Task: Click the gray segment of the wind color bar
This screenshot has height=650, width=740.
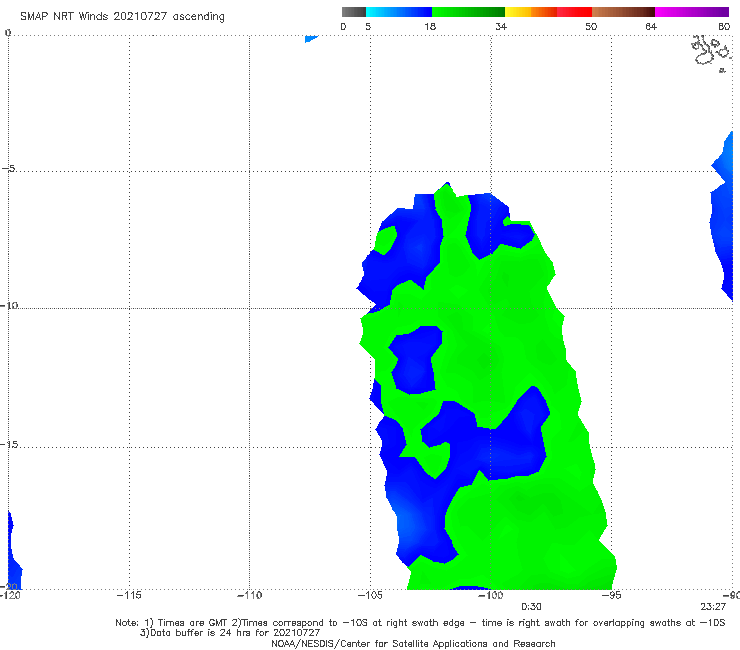Action: tap(353, 12)
